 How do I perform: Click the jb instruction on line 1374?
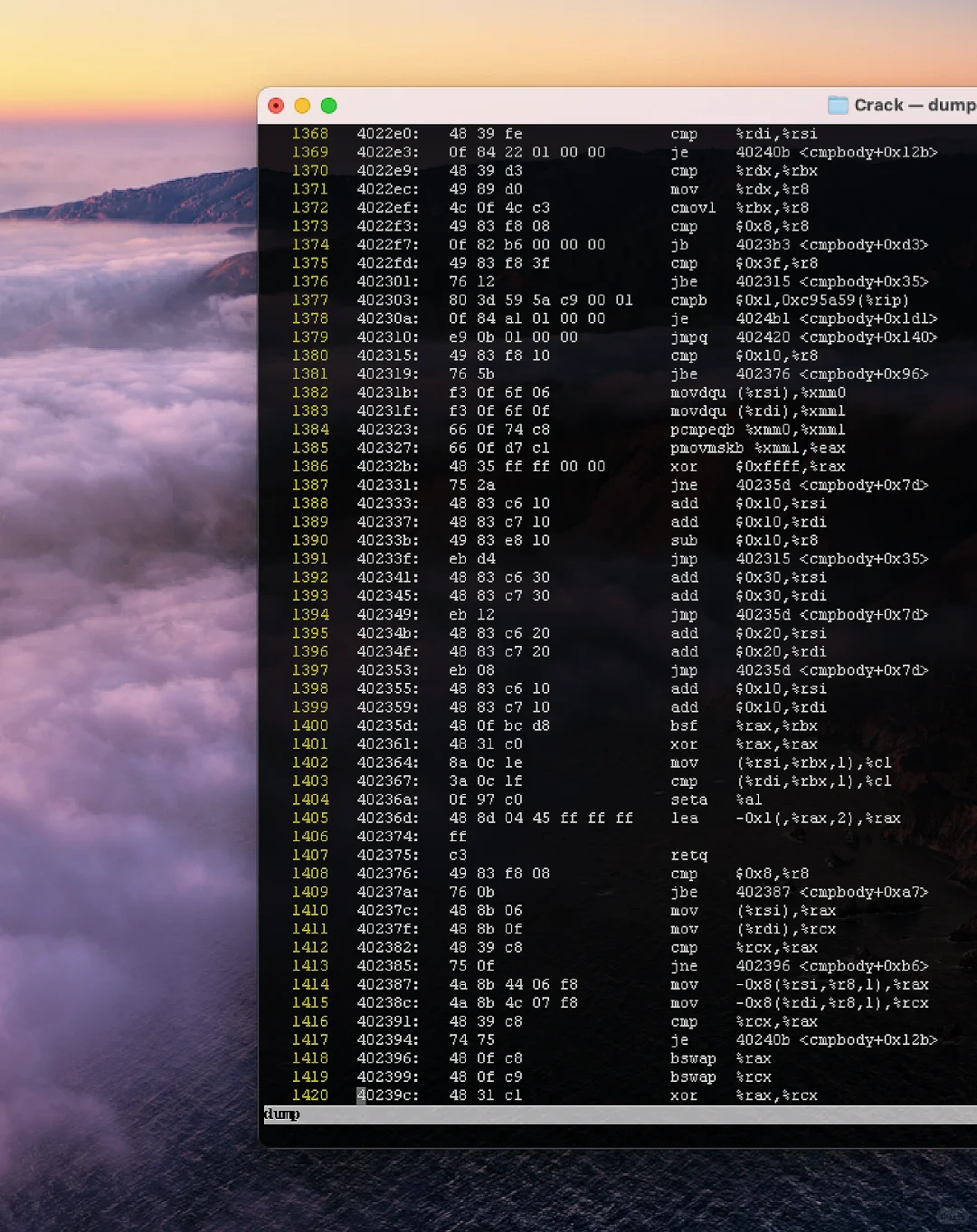[679, 245]
